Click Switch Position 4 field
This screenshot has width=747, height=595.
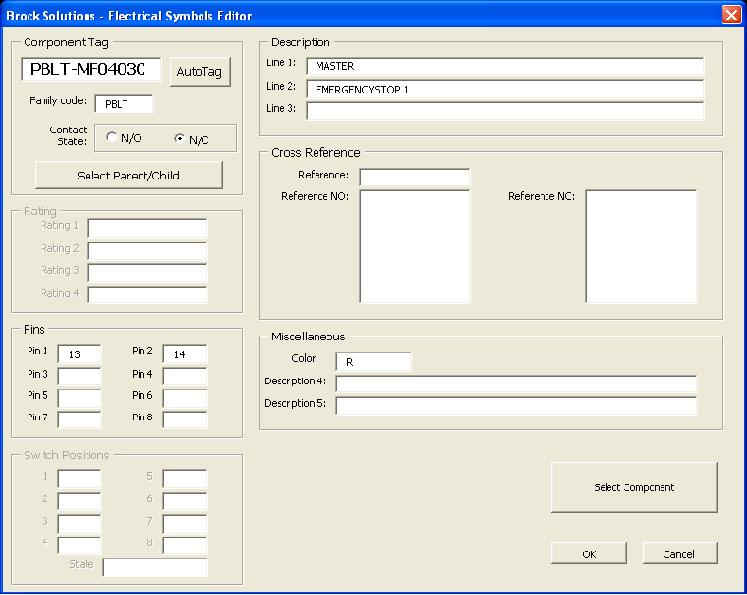(x=79, y=545)
